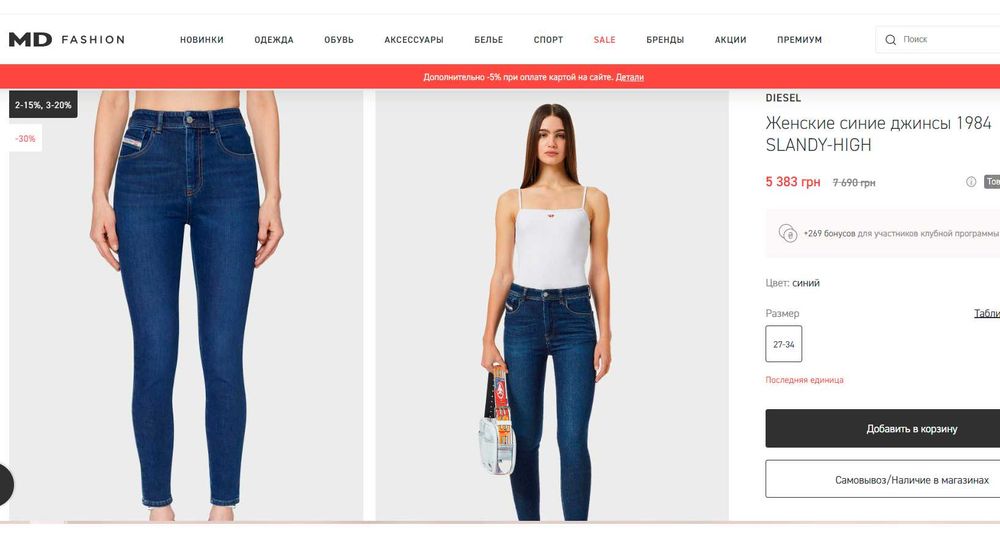Open the АКСЕССУАРЫ category menu

coord(414,40)
